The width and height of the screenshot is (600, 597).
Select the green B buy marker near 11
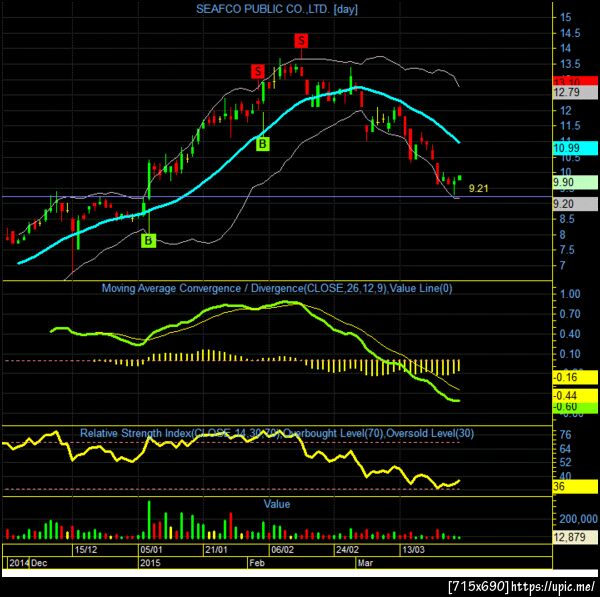click(263, 144)
